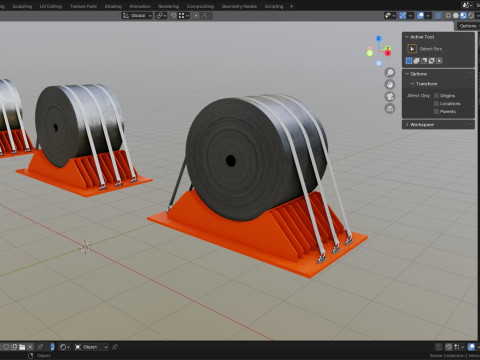Click the red X axis gizmo handle
This screenshot has width=480, height=360.
coord(388,53)
